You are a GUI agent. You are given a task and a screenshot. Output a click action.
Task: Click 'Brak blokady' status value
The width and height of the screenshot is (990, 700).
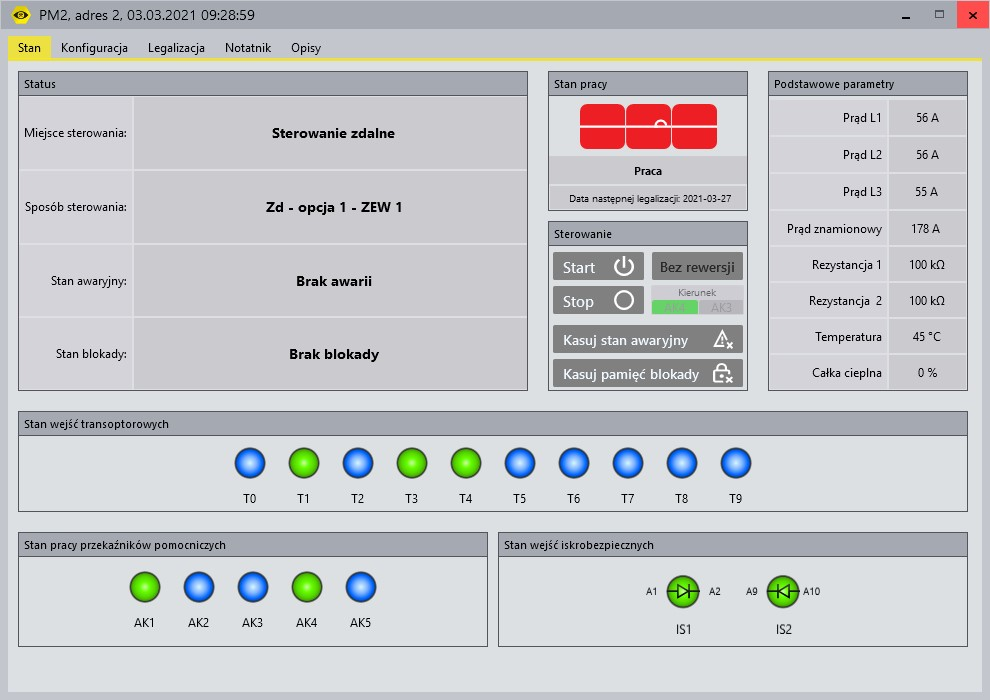point(334,354)
